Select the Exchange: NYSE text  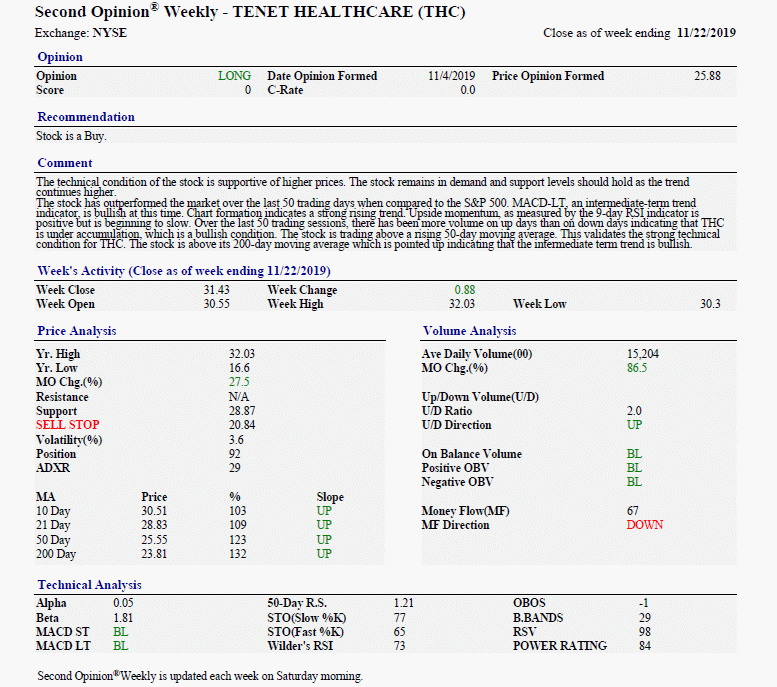81,33
